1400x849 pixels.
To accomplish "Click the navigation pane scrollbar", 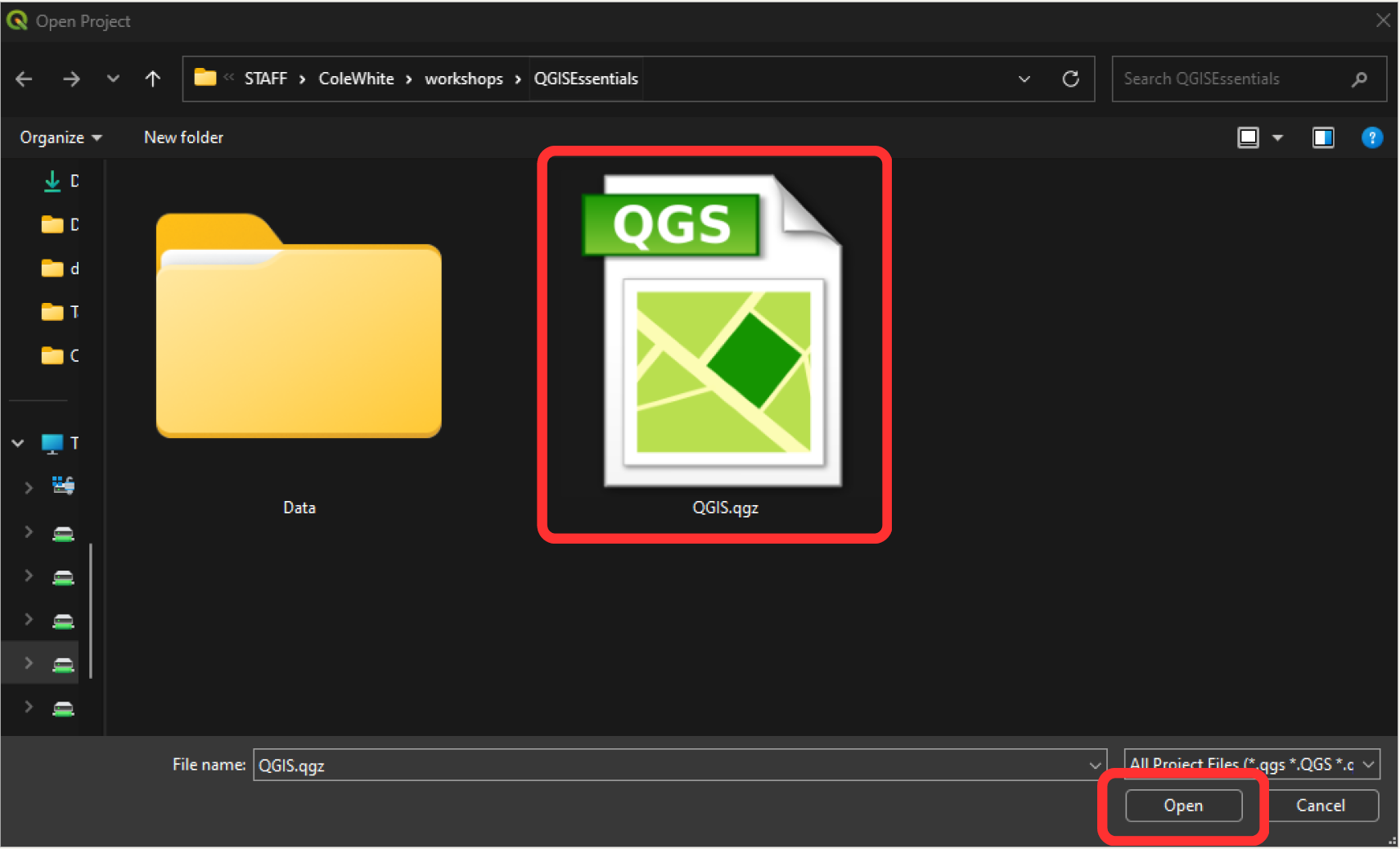I will tap(91, 611).
